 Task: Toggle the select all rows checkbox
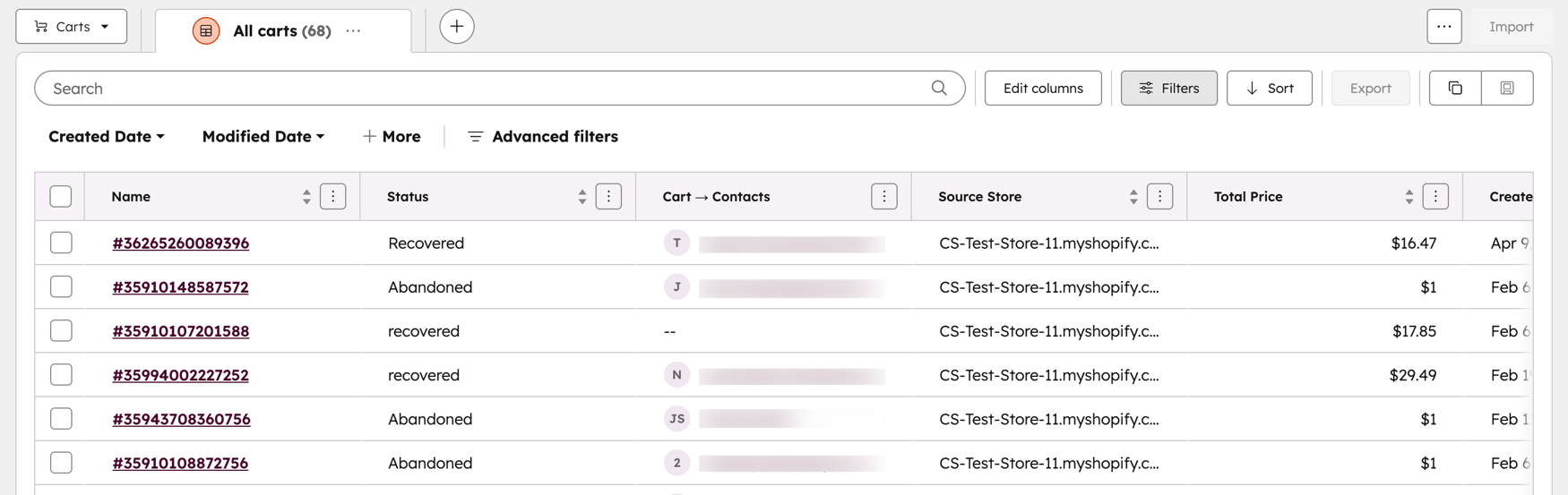(x=61, y=197)
